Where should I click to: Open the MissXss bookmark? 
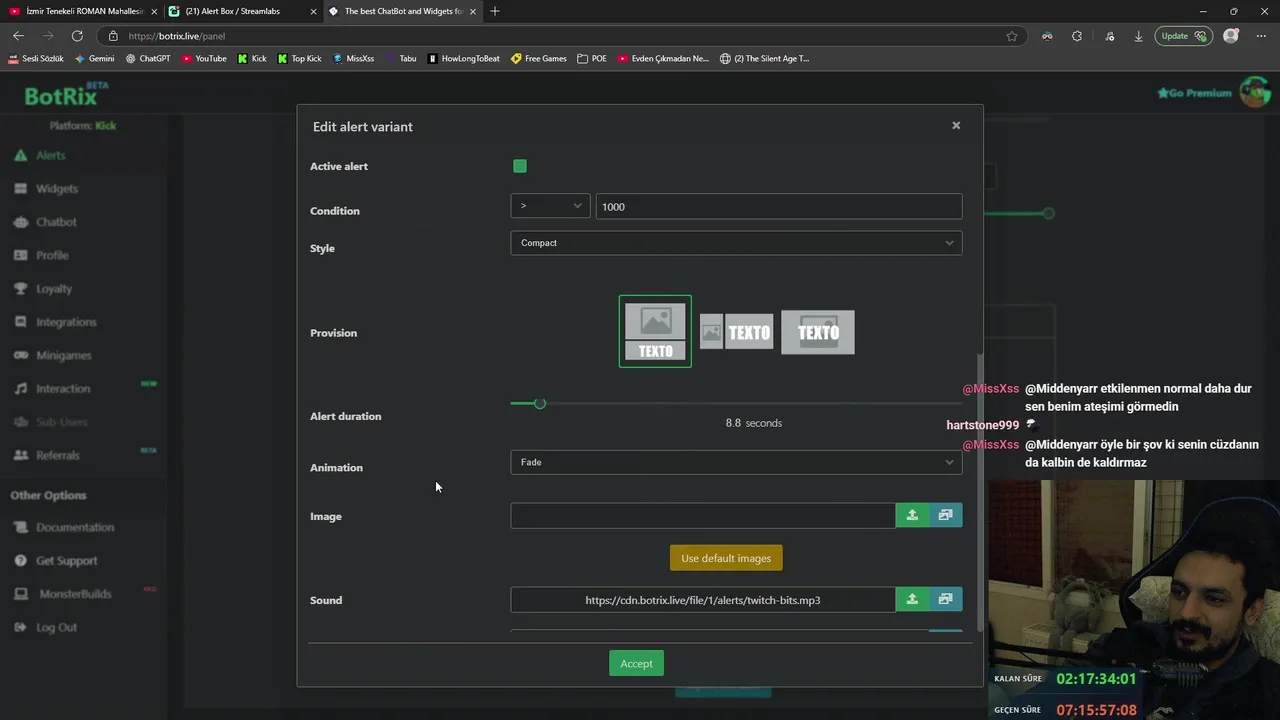point(353,59)
